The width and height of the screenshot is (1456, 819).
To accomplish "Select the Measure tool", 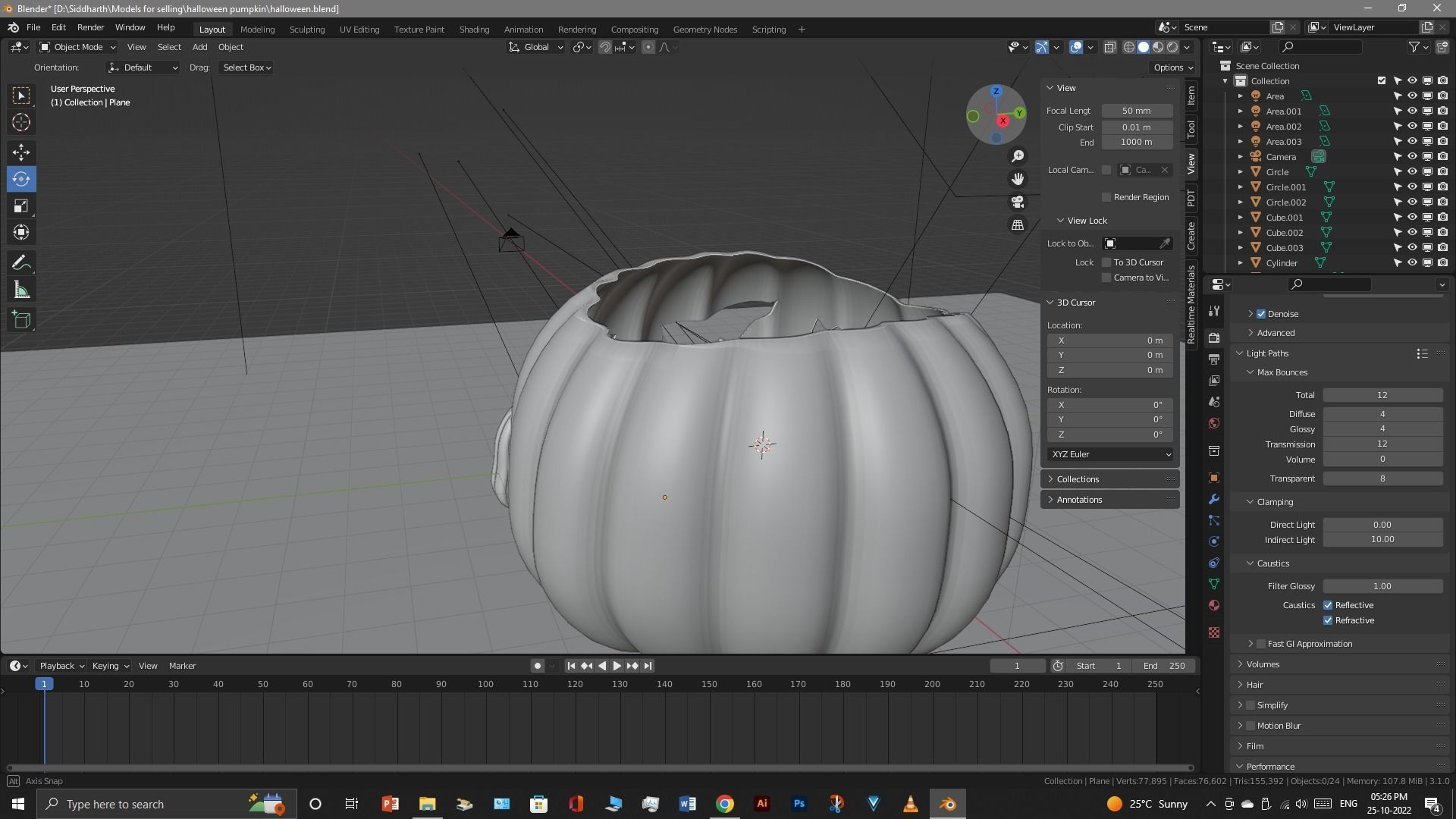I will click(x=21, y=290).
